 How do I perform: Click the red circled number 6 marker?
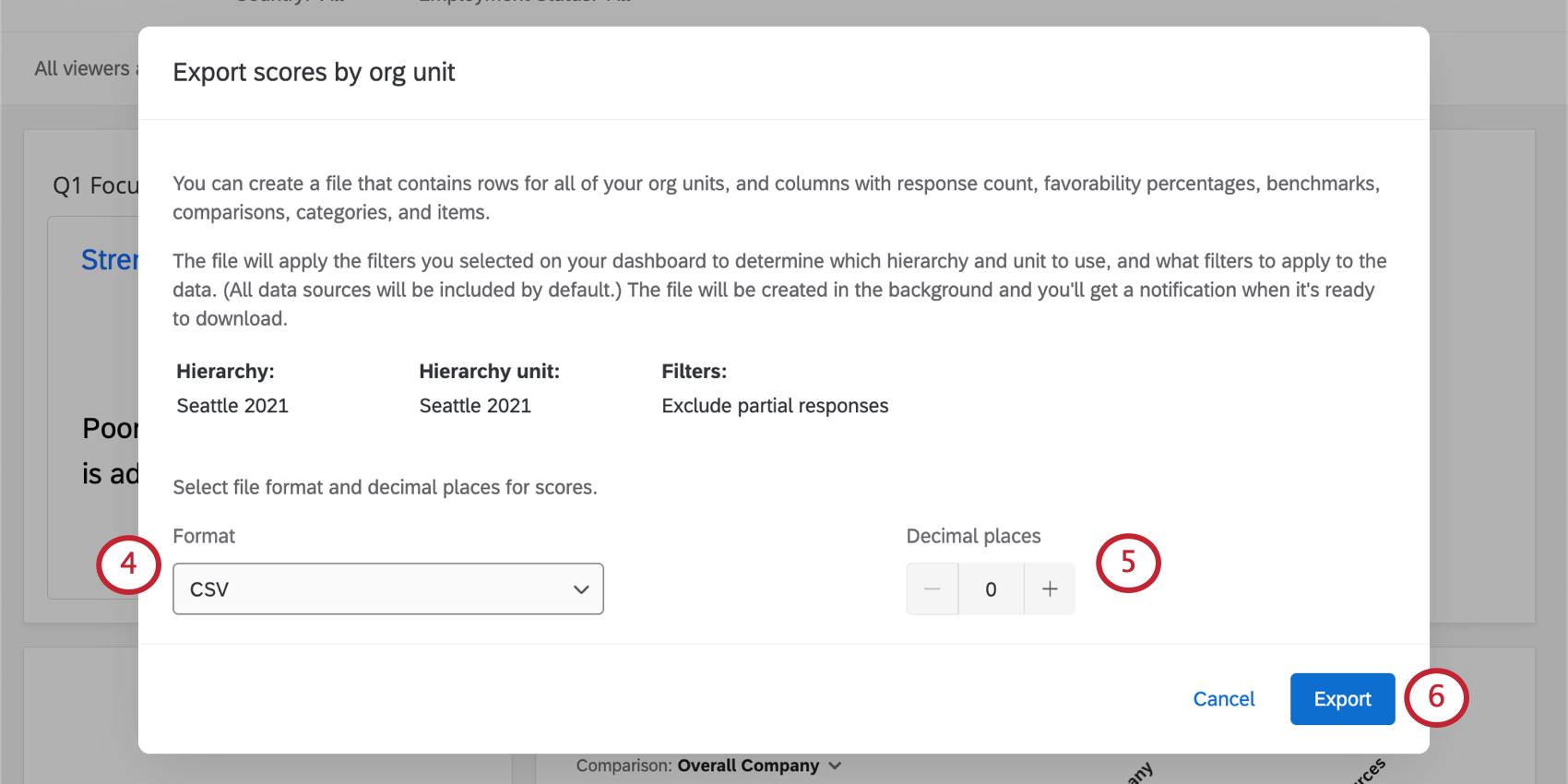click(1436, 697)
